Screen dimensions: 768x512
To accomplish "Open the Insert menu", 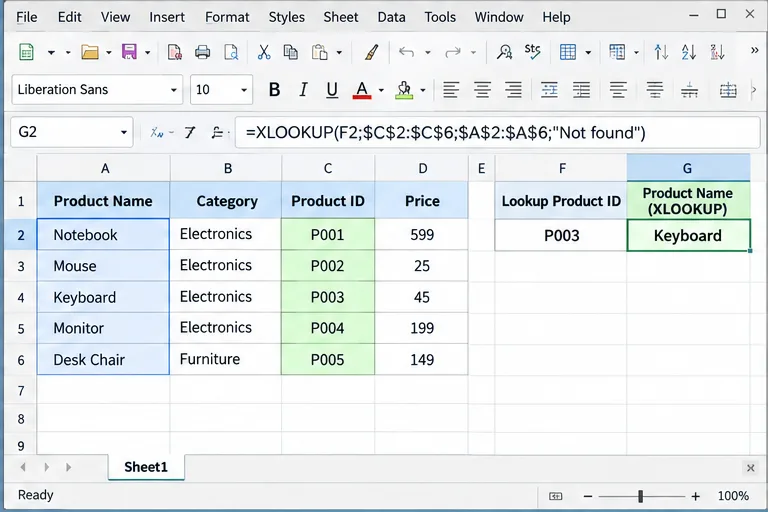I will 167,17.
